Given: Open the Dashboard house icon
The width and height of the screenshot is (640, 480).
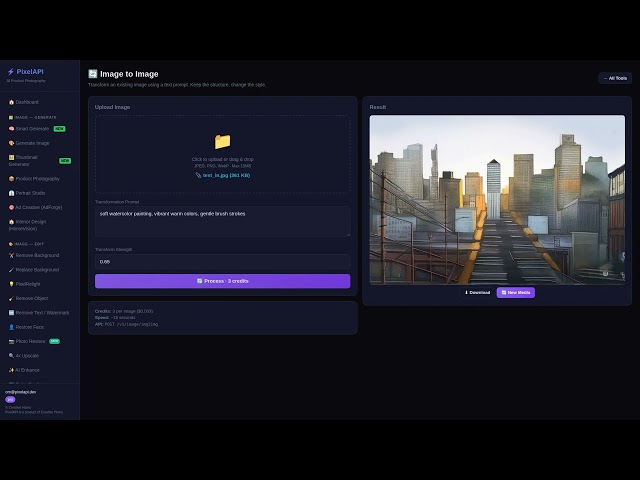Looking at the screenshot, I should click(11, 102).
